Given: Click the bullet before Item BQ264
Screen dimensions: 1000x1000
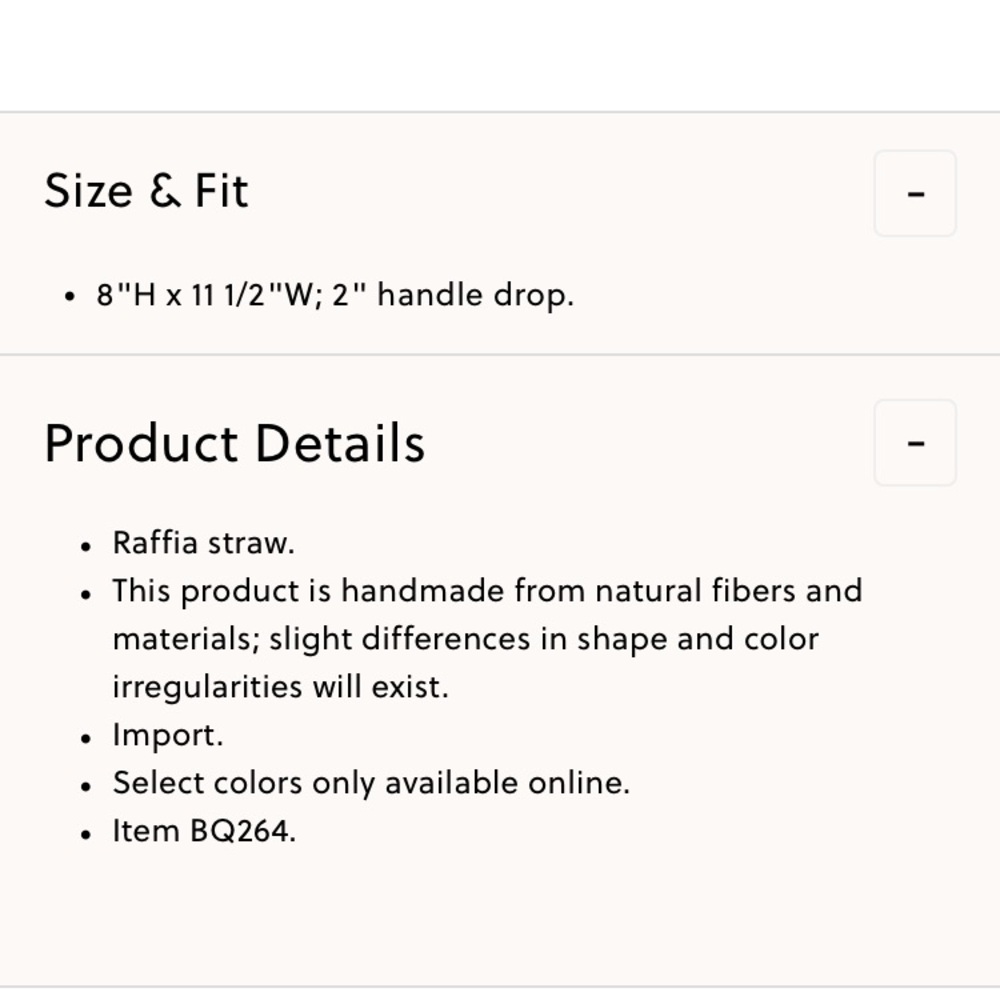Looking at the screenshot, I should [x=86, y=834].
